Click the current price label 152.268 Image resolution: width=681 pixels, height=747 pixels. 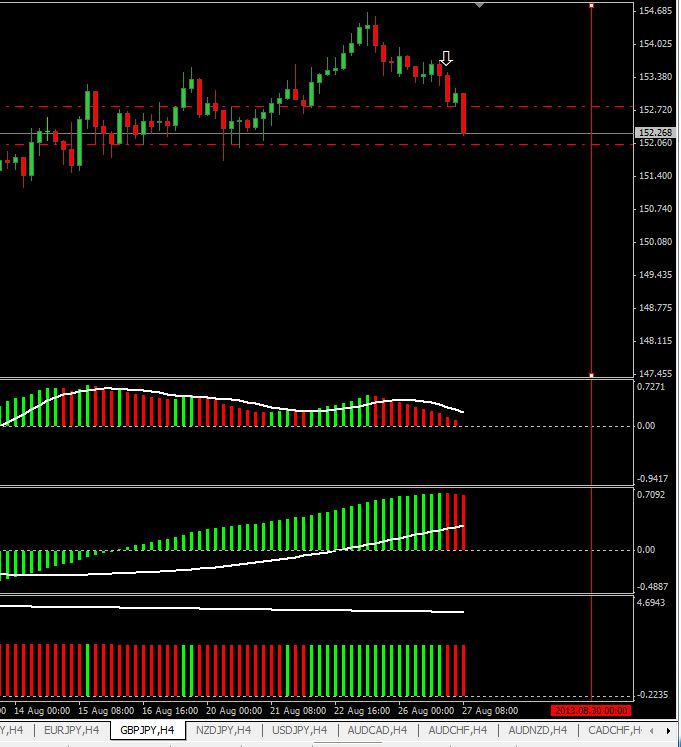[x=656, y=132]
